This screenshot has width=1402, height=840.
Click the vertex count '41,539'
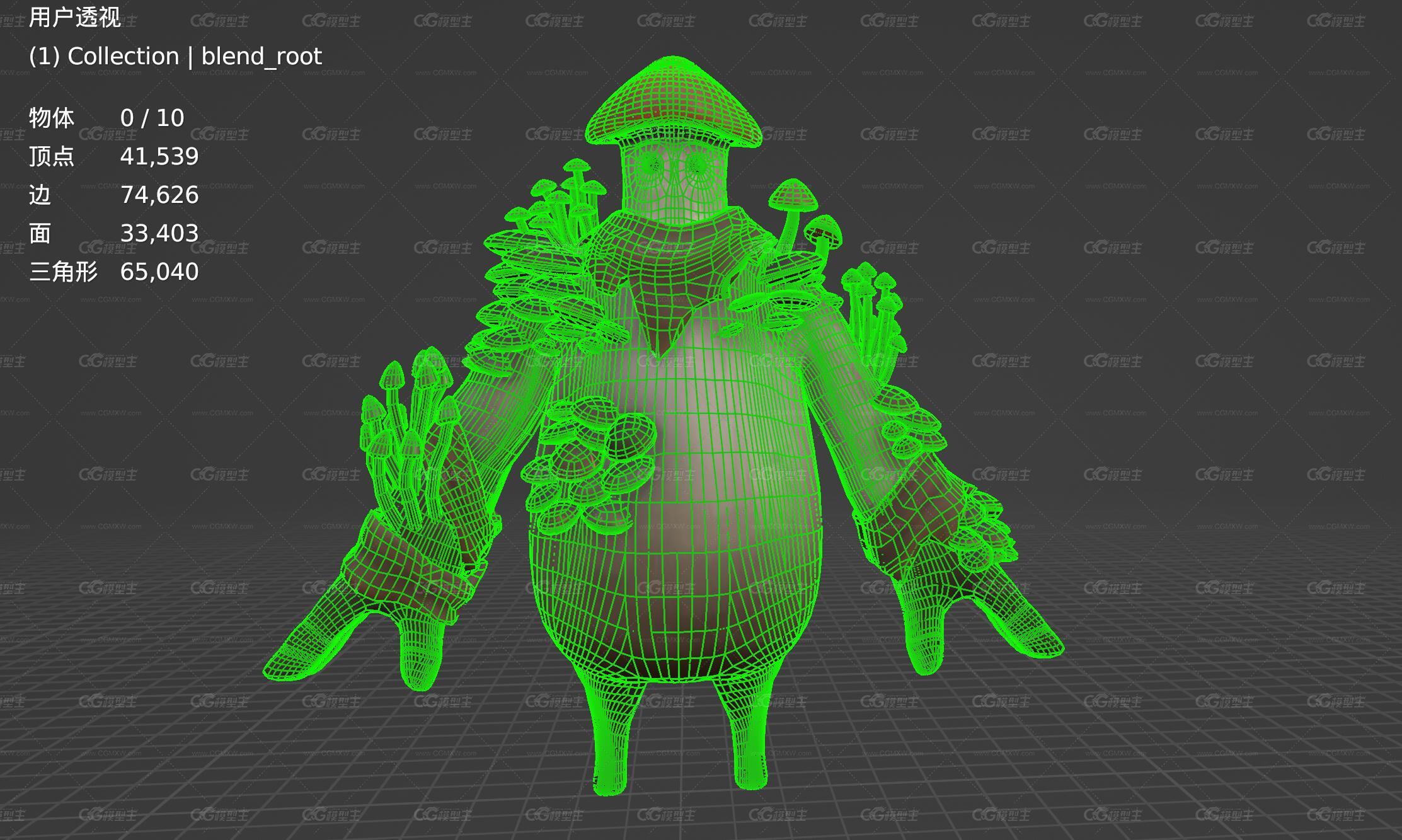click(159, 156)
